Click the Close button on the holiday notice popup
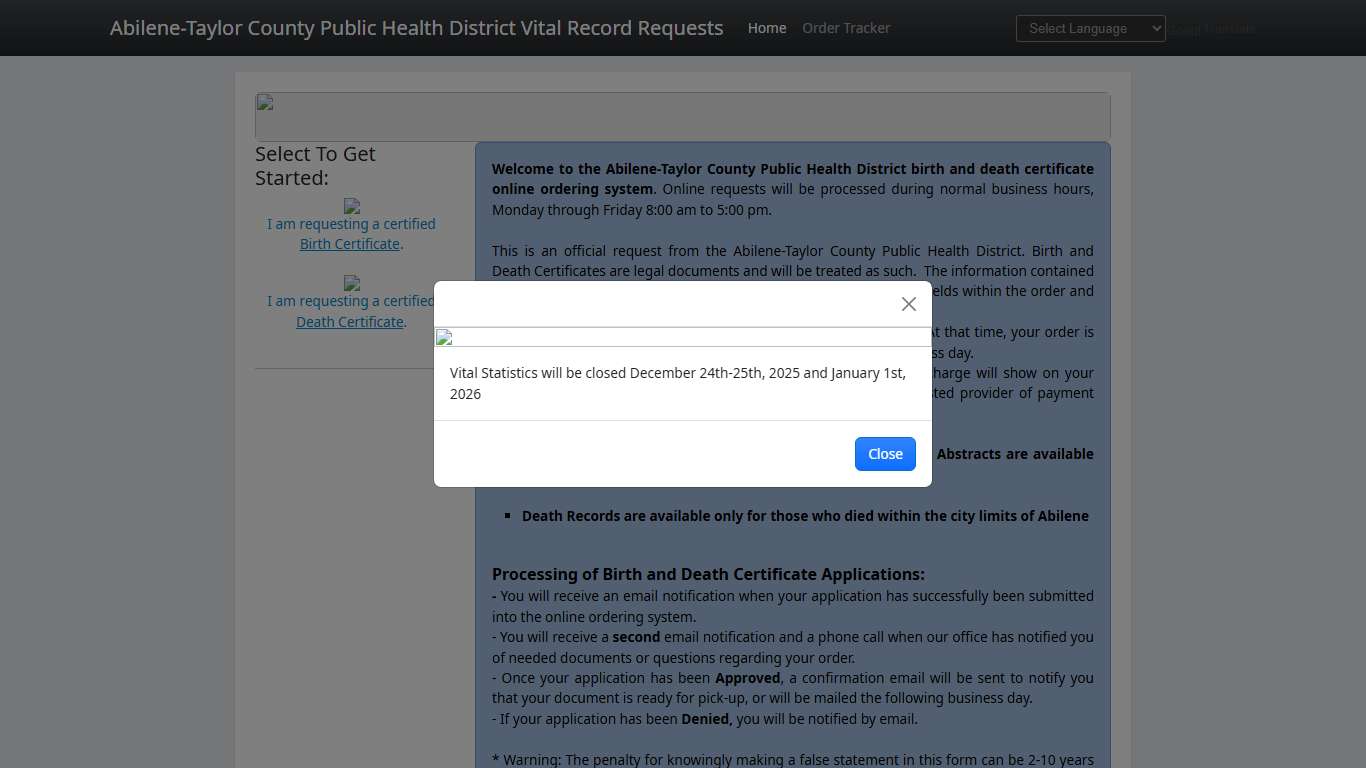1366x768 pixels. (884, 453)
